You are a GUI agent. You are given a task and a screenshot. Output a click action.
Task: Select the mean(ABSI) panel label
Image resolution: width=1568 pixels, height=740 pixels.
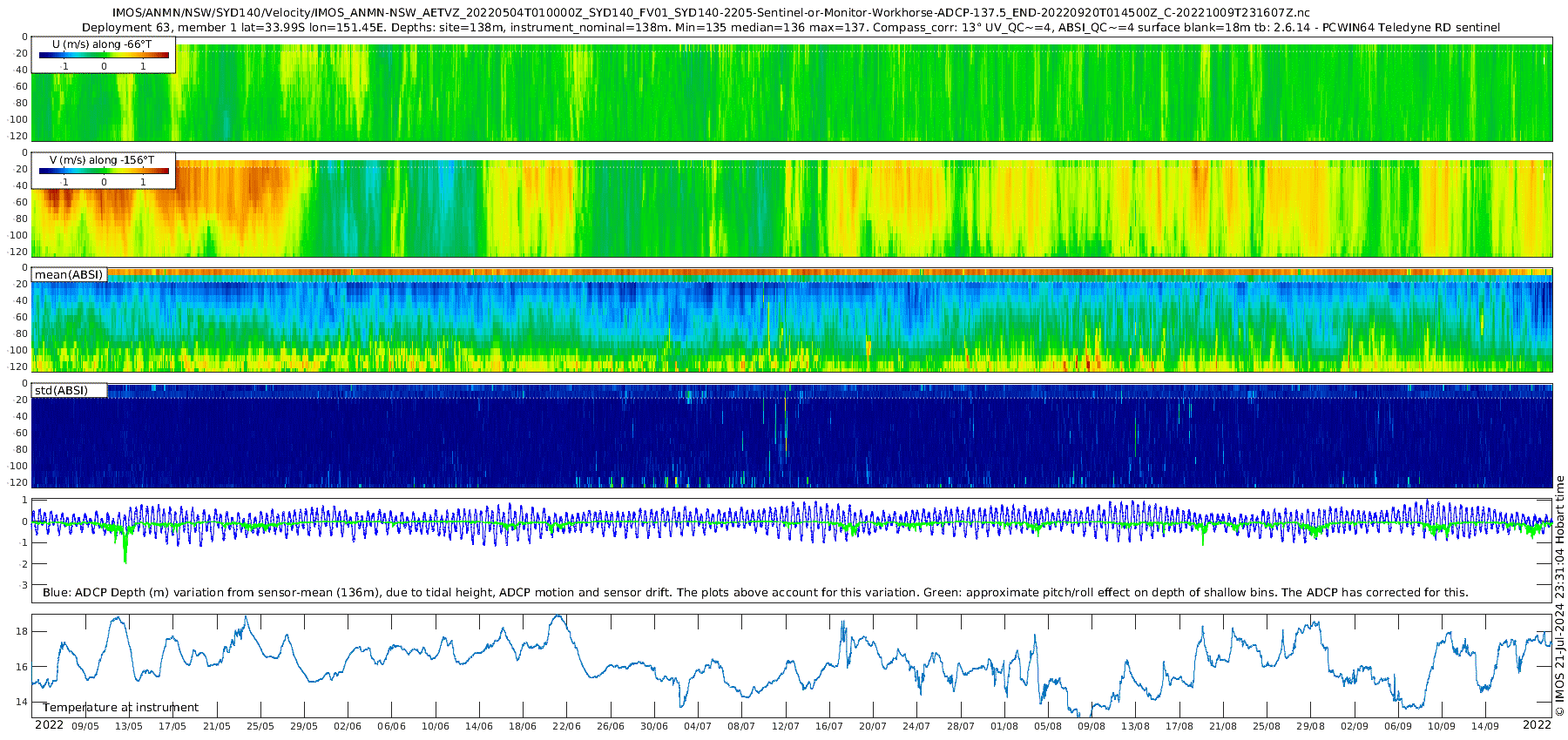point(69,275)
